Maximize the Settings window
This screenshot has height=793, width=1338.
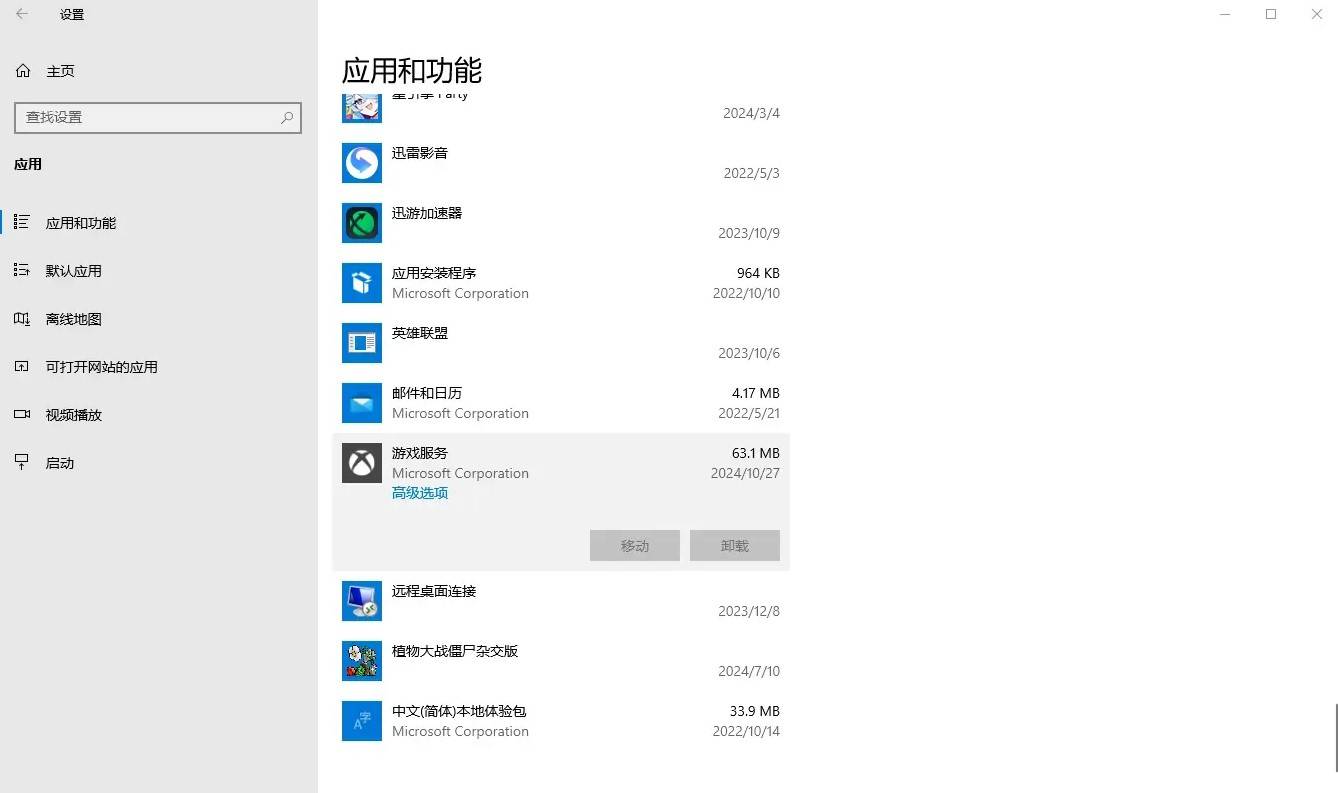click(x=1271, y=14)
